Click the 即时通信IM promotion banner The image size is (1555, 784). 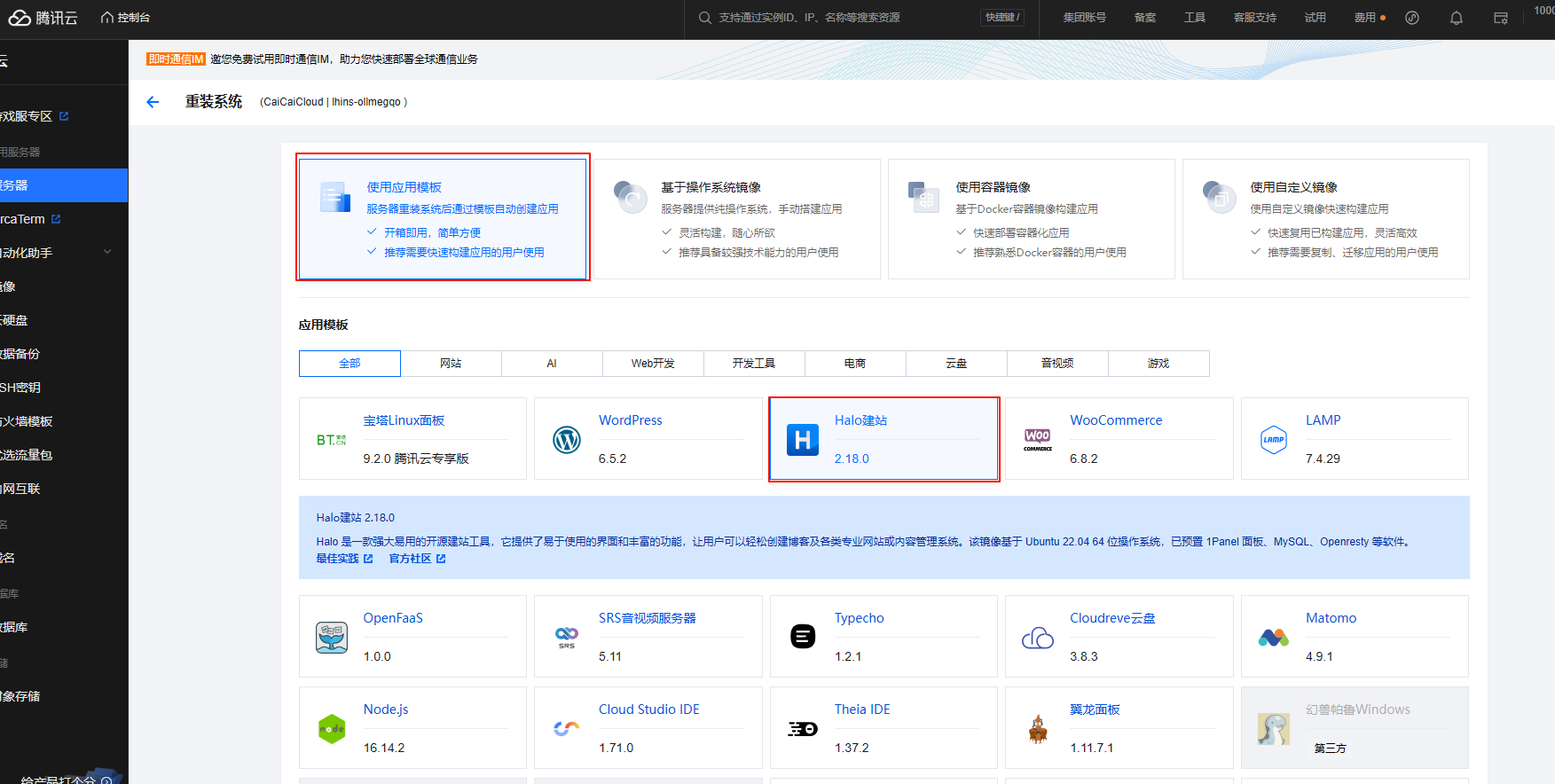312,59
